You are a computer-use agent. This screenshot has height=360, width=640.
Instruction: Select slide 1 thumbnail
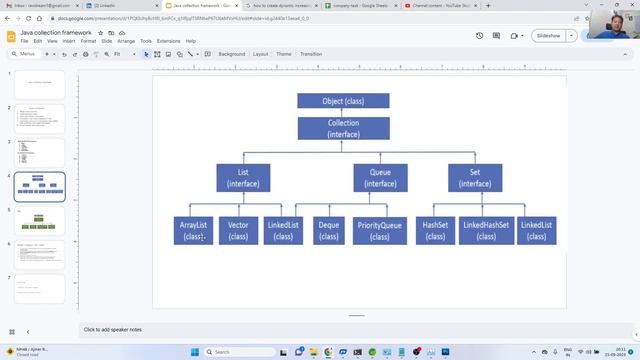point(40,84)
